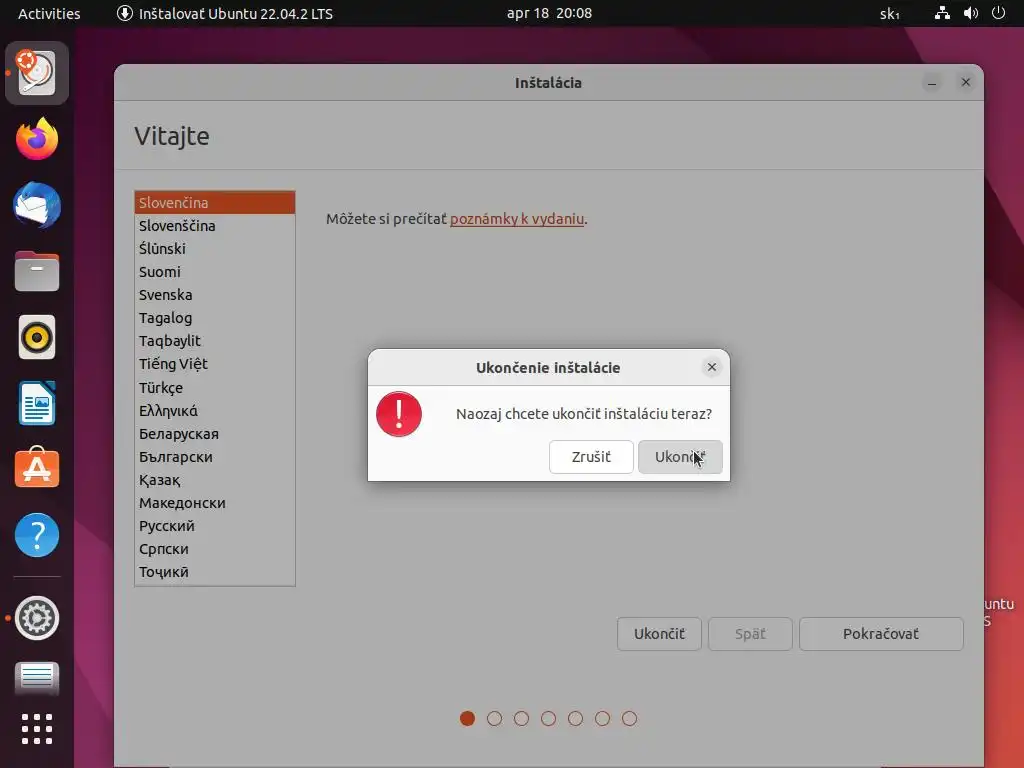Select Slovenčina in language list
1024x768 pixels.
click(x=215, y=202)
